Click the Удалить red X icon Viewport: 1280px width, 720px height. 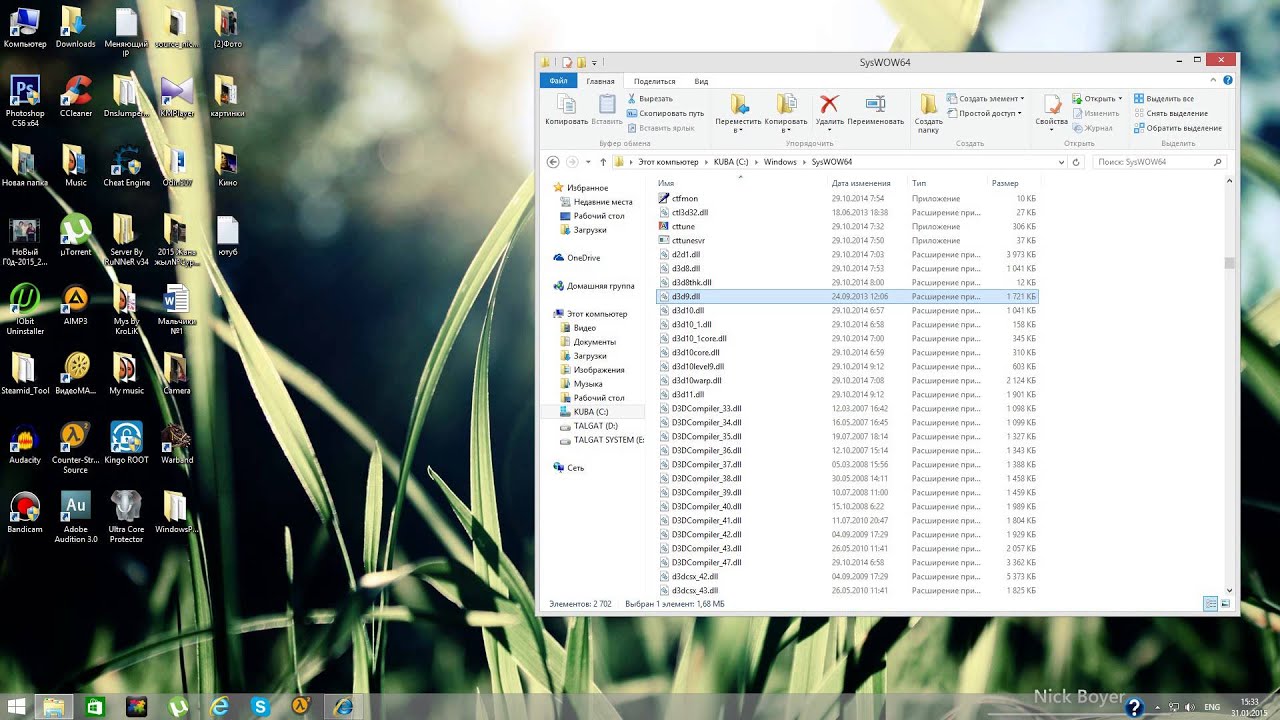pyautogui.click(x=829, y=109)
